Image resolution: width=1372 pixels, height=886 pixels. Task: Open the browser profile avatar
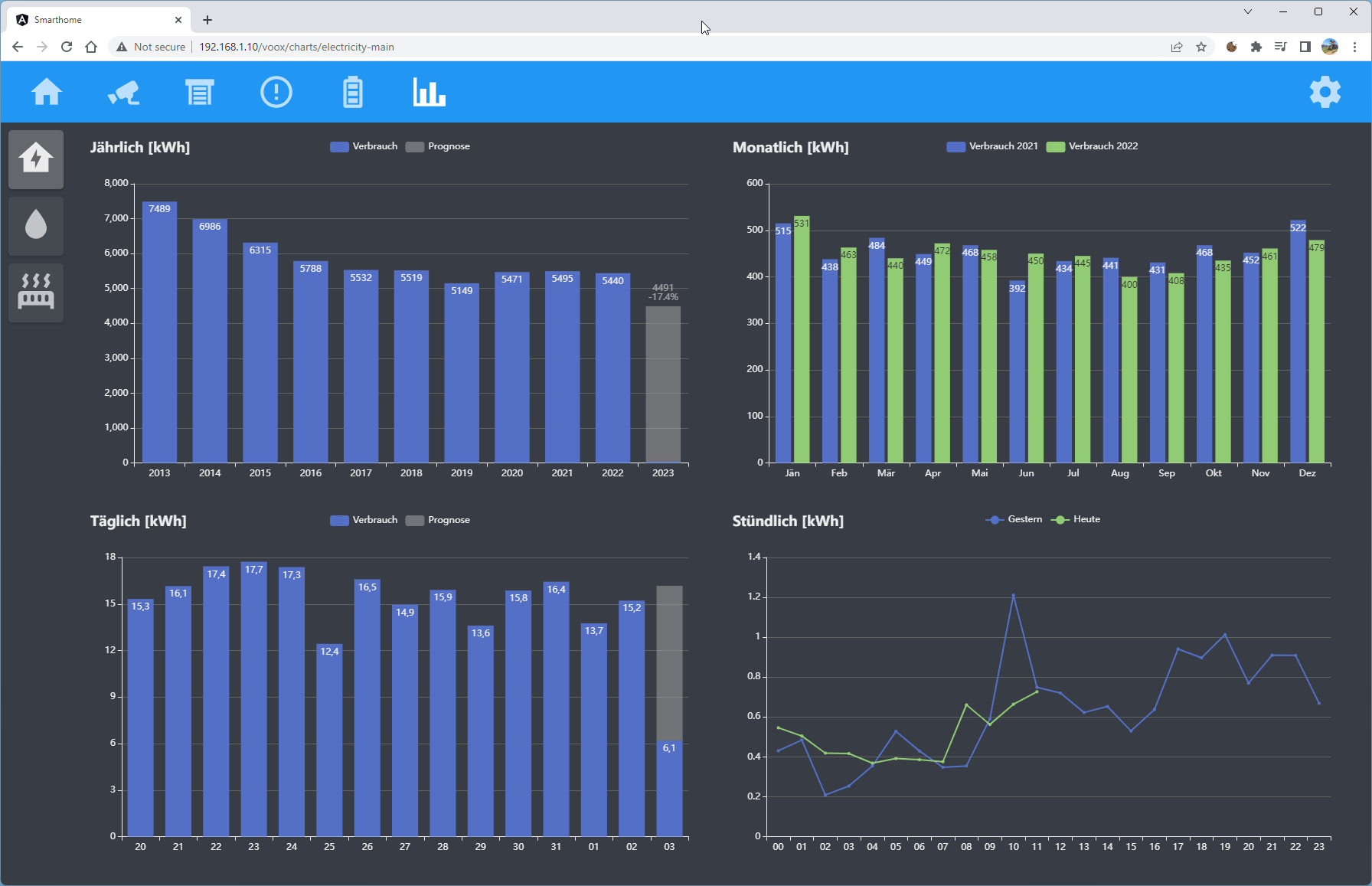[x=1330, y=47]
